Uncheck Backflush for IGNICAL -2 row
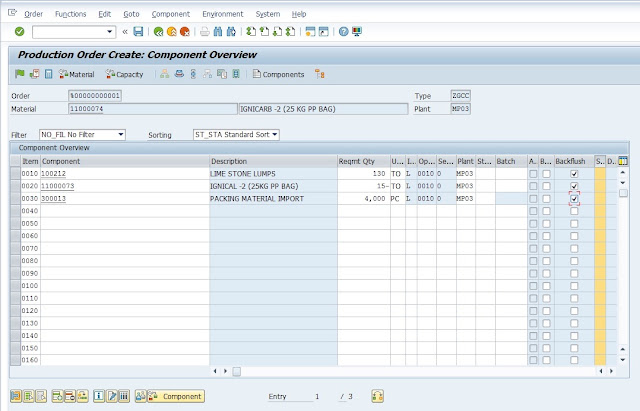The image size is (640, 411). click(574, 186)
